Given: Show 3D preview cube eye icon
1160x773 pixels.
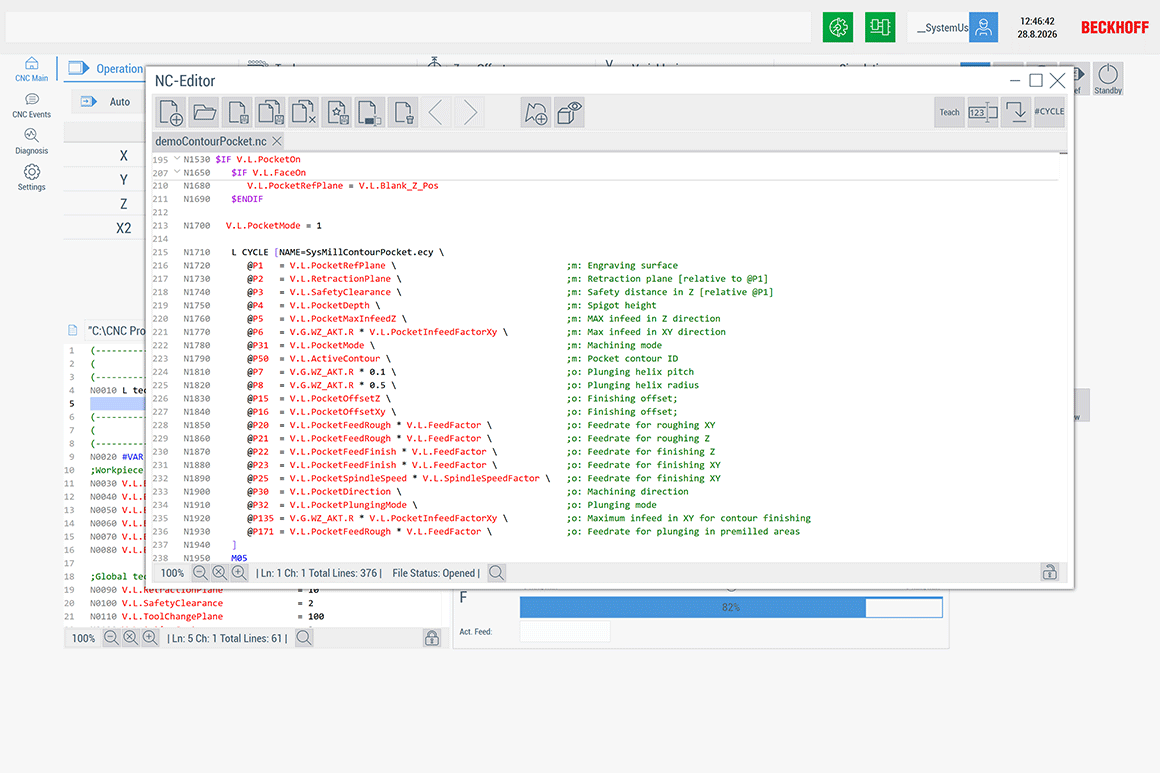Looking at the screenshot, I should point(569,112).
